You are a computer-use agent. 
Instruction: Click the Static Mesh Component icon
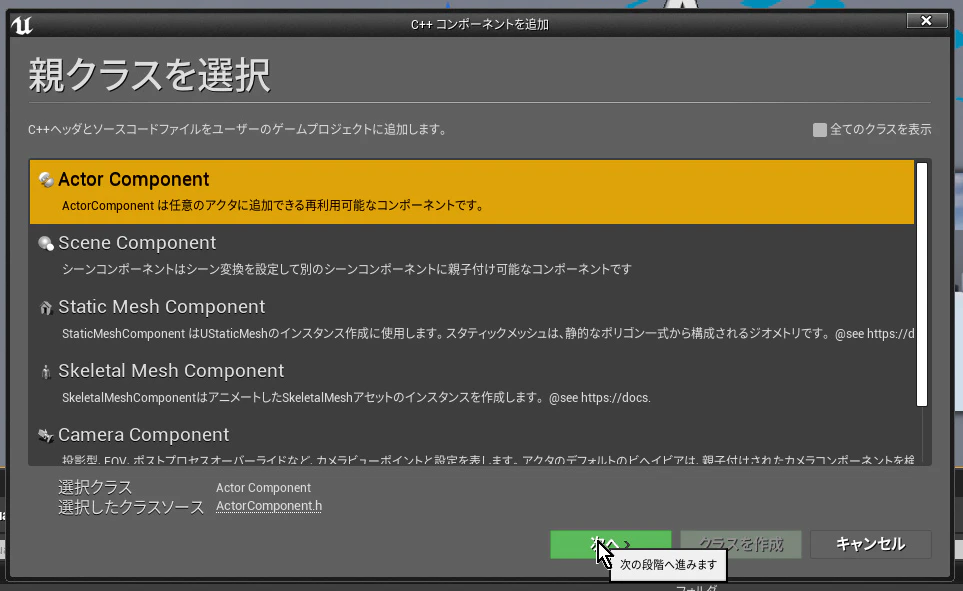[46, 307]
